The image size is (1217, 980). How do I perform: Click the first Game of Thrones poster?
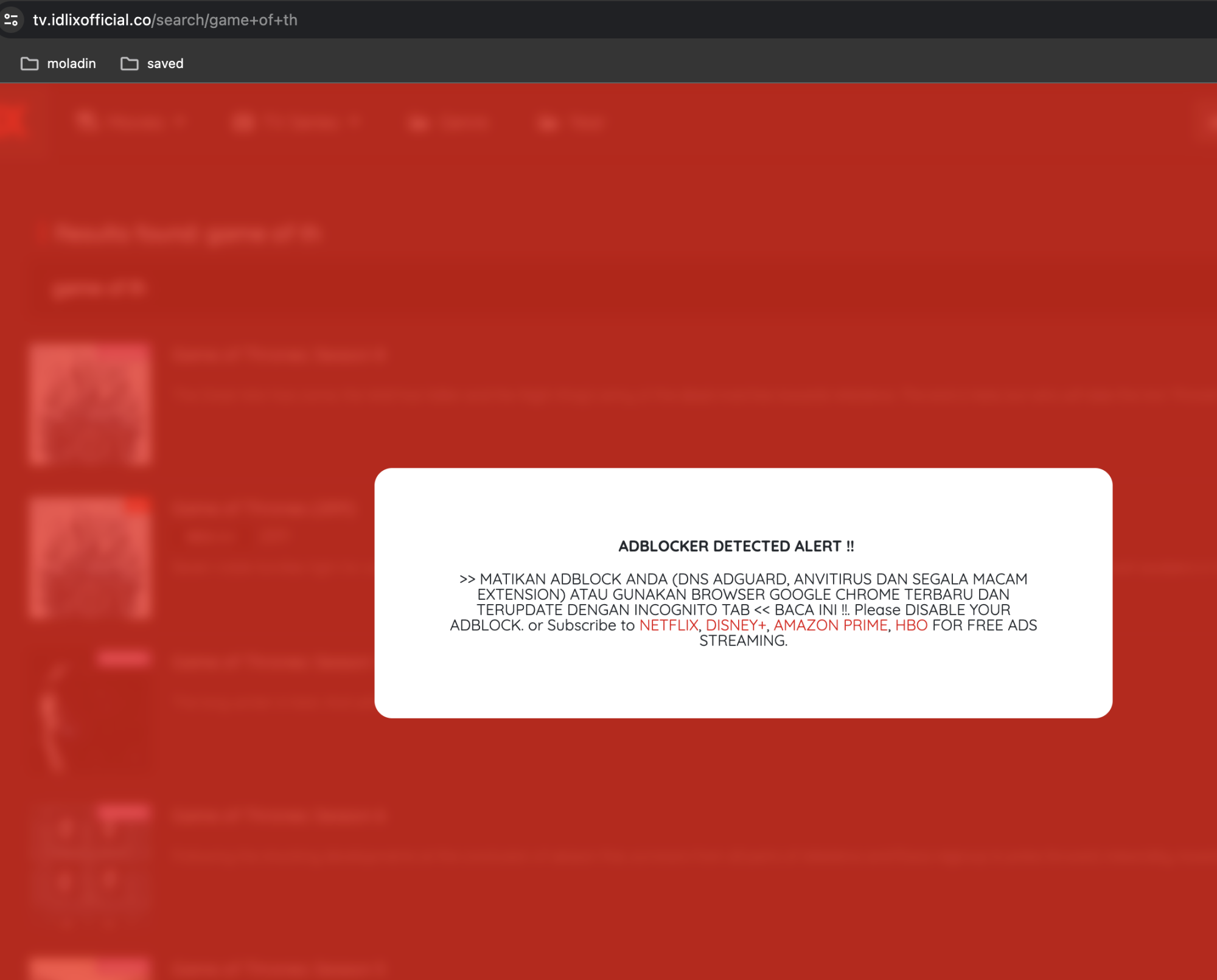click(90, 405)
